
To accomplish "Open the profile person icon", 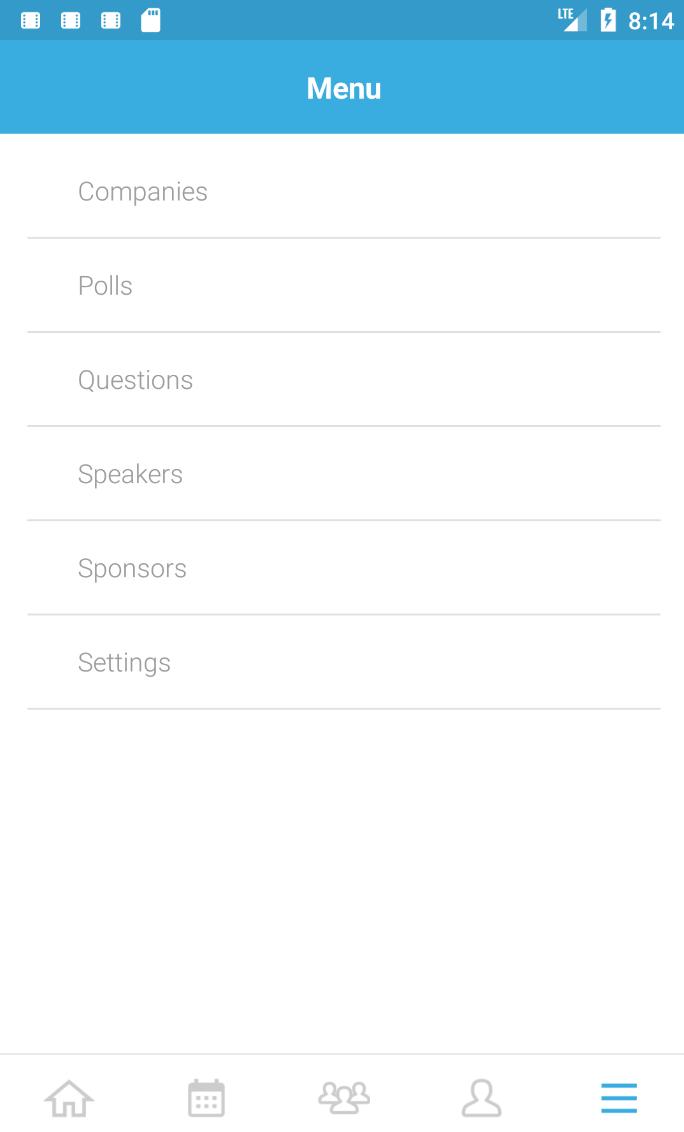I will coord(481,1098).
